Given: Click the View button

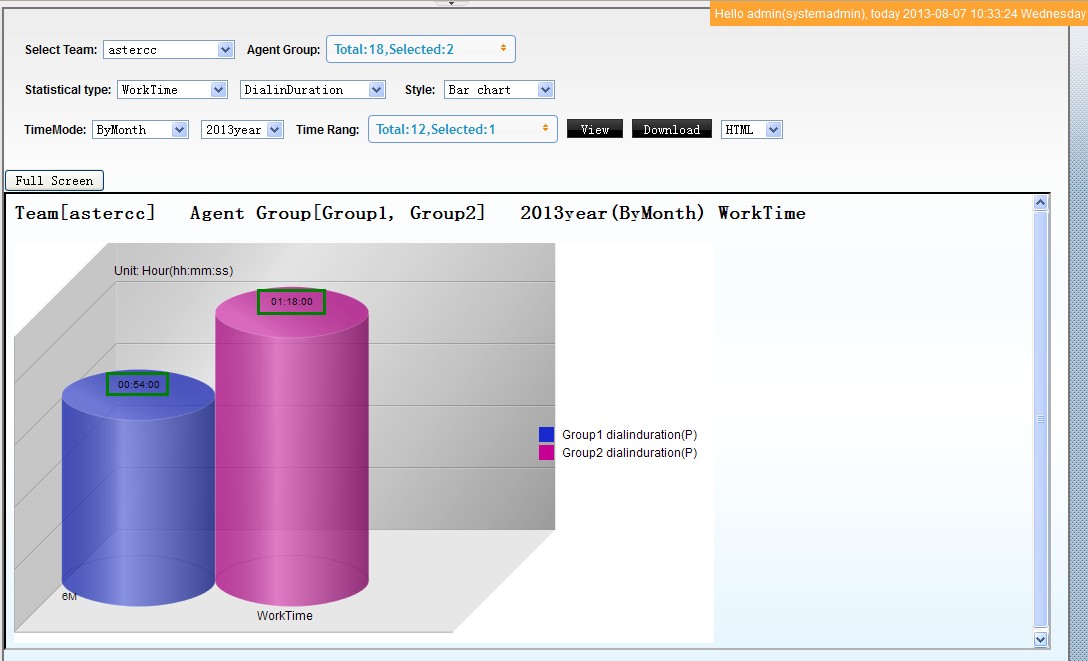Looking at the screenshot, I should (x=595, y=130).
